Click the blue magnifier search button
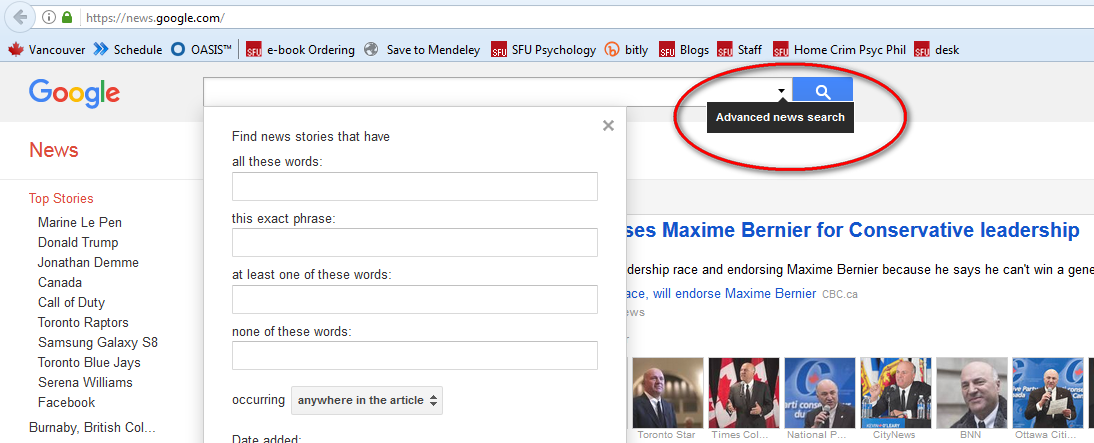Screen dimensions: 1094x443 click(823, 91)
